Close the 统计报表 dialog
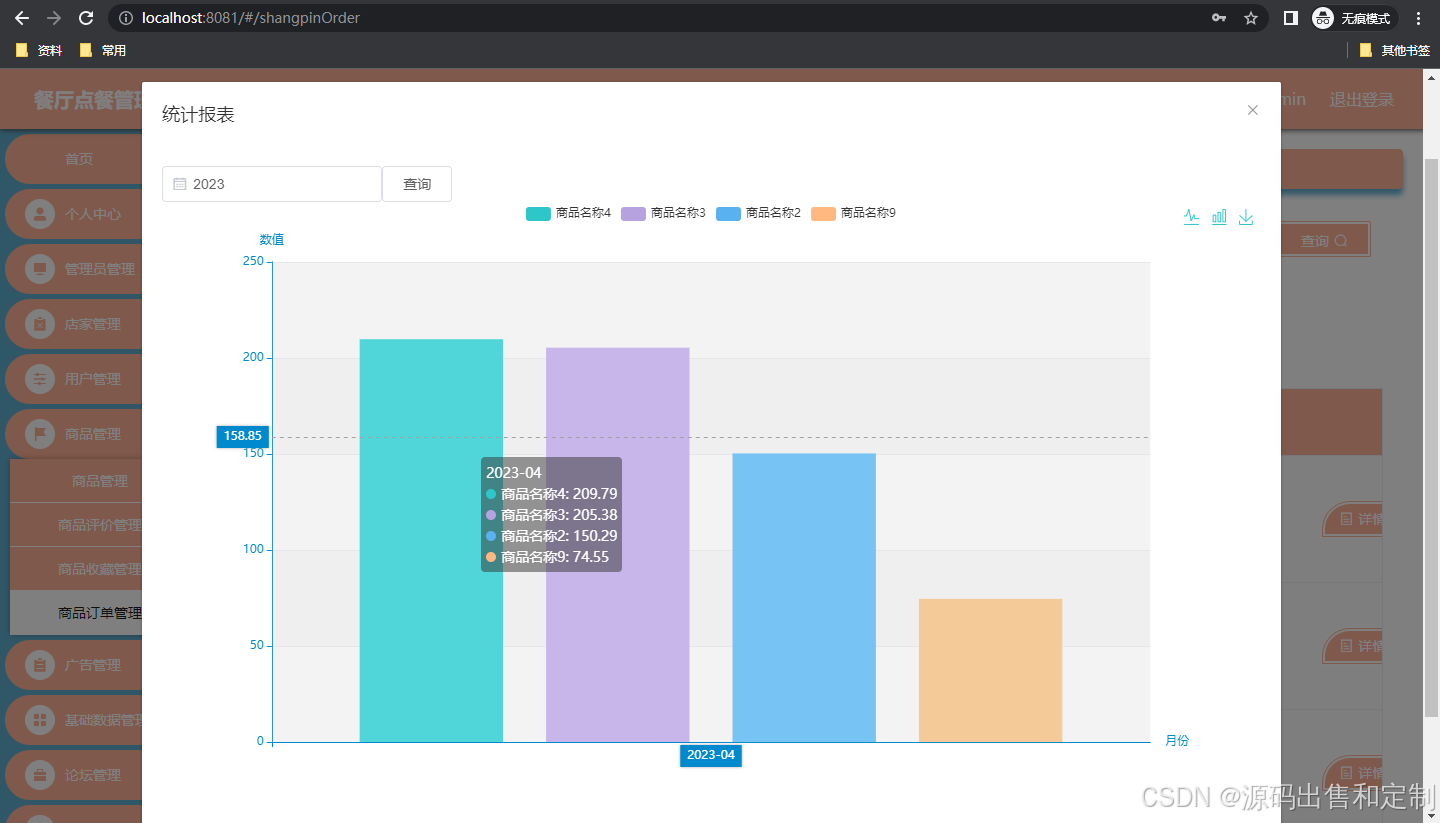Screen dimensions: 1440x823 (x=1253, y=110)
